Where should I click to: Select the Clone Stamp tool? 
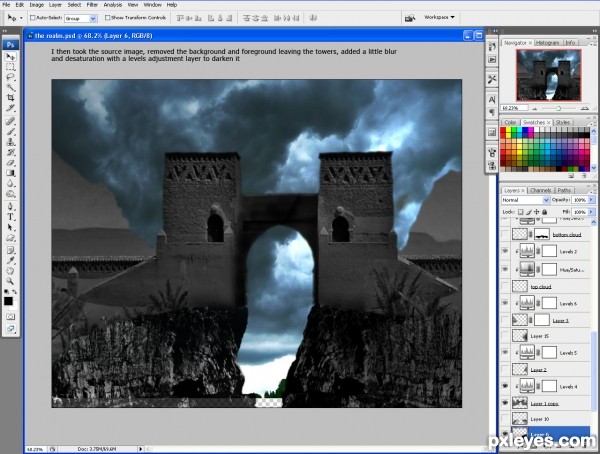coord(10,142)
